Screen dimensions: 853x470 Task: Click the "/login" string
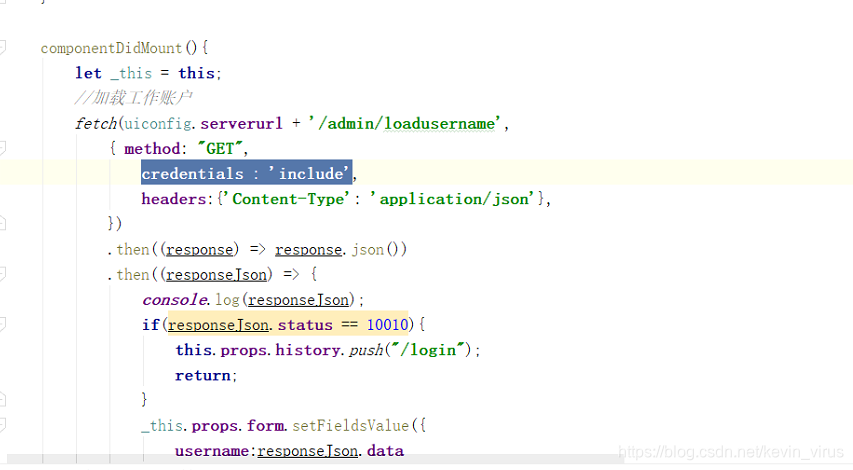pos(427,350)
